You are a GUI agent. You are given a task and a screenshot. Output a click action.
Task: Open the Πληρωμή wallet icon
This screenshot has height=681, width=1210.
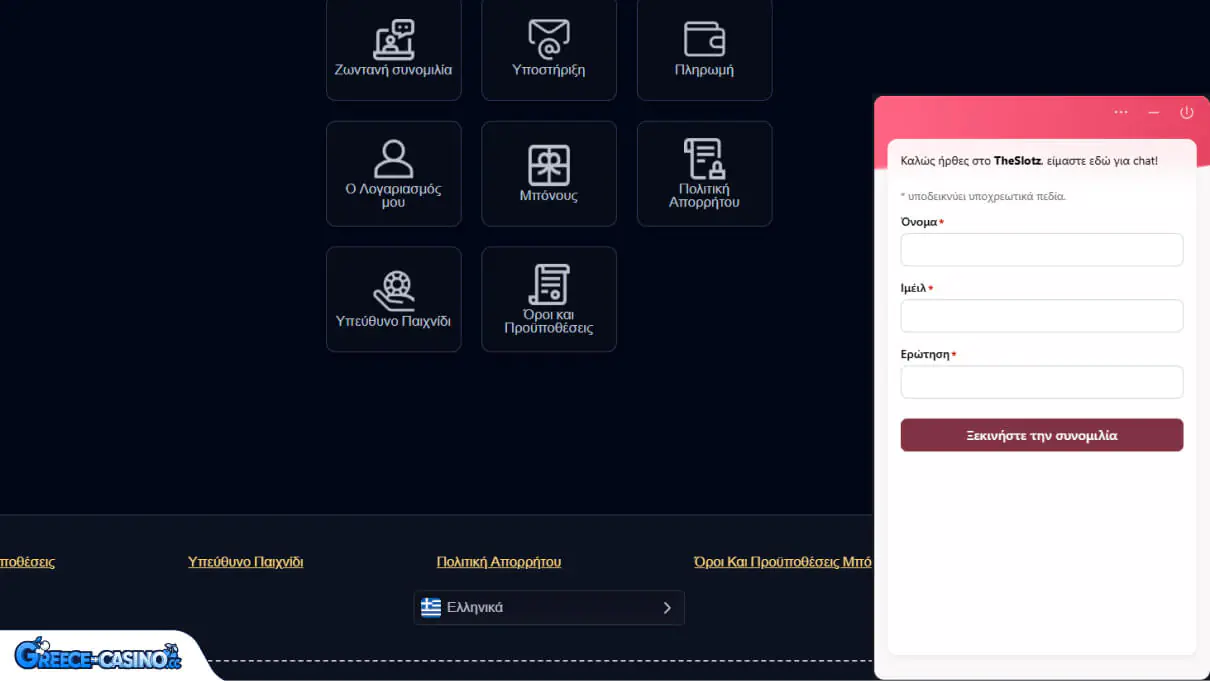pyautogui.click(x=704, y=40)
